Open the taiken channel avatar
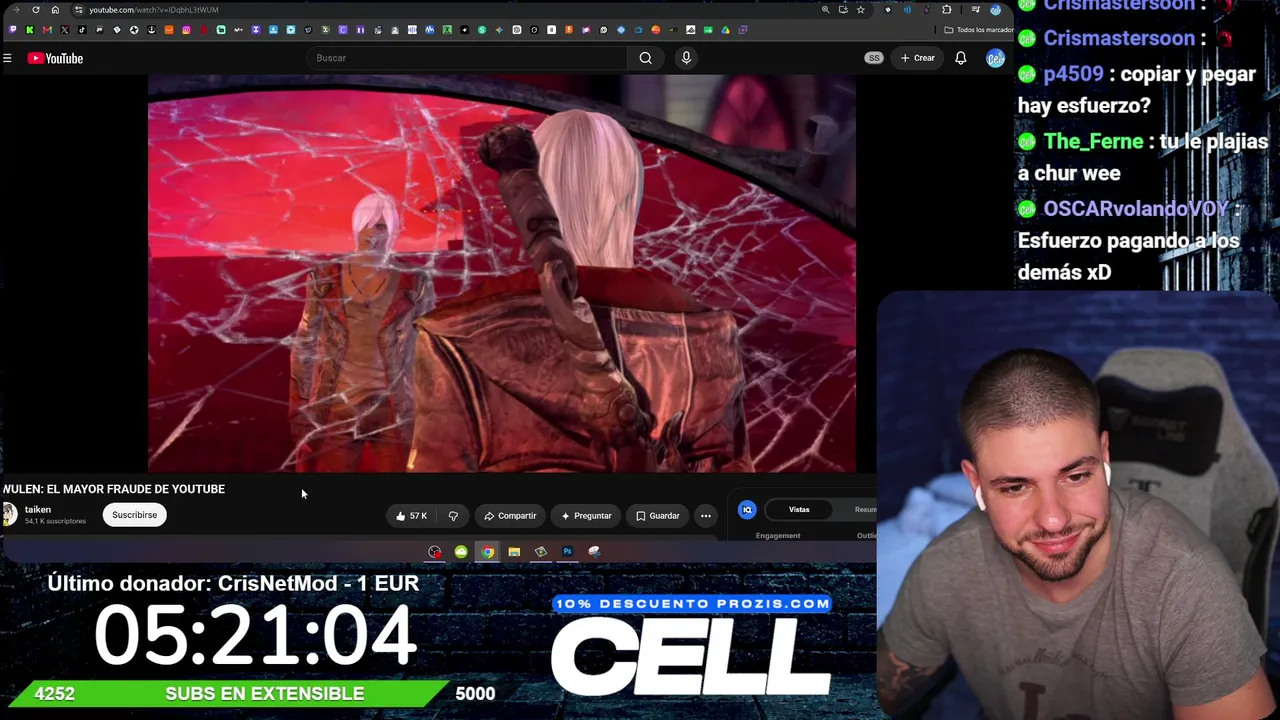 pos(9,514)
